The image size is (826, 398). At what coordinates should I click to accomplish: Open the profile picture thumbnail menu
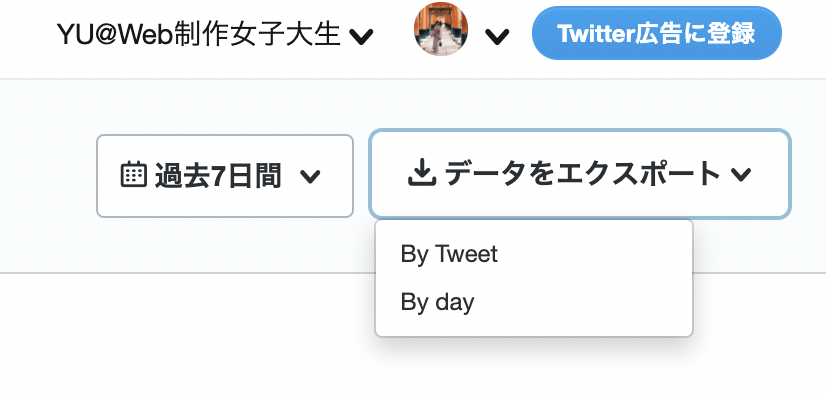coord(441,29)
